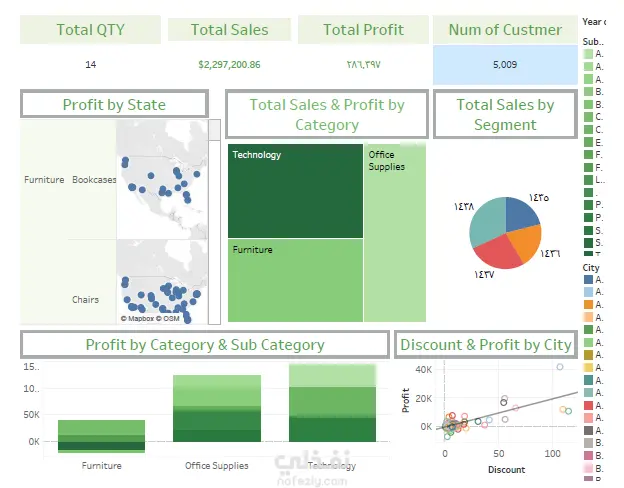Screen dimensions: 624x488
Task: Select Discount & Profit by City title
Action: [486, 345]
